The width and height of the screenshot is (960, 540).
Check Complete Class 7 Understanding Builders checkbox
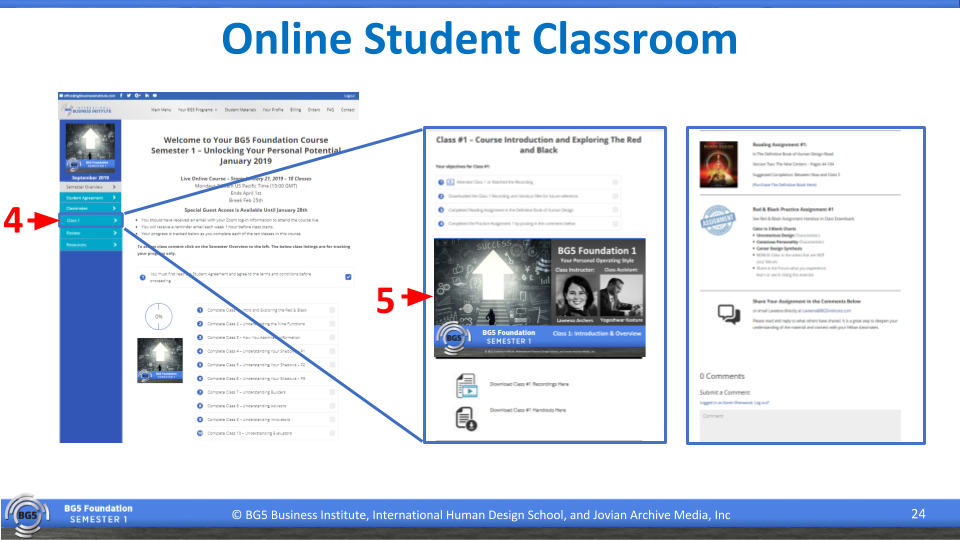tap(332, 392)
